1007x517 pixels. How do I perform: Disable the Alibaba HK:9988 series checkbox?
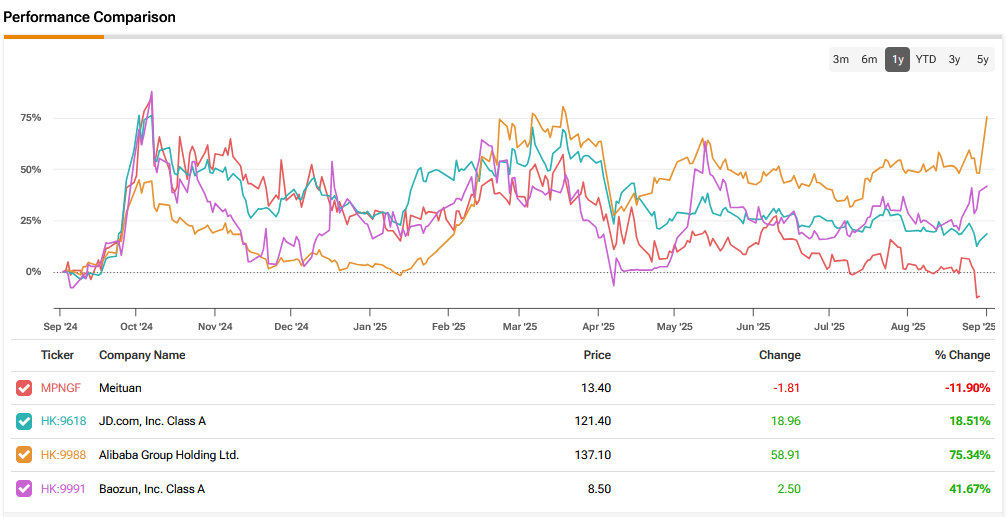[x=24, y=455]
